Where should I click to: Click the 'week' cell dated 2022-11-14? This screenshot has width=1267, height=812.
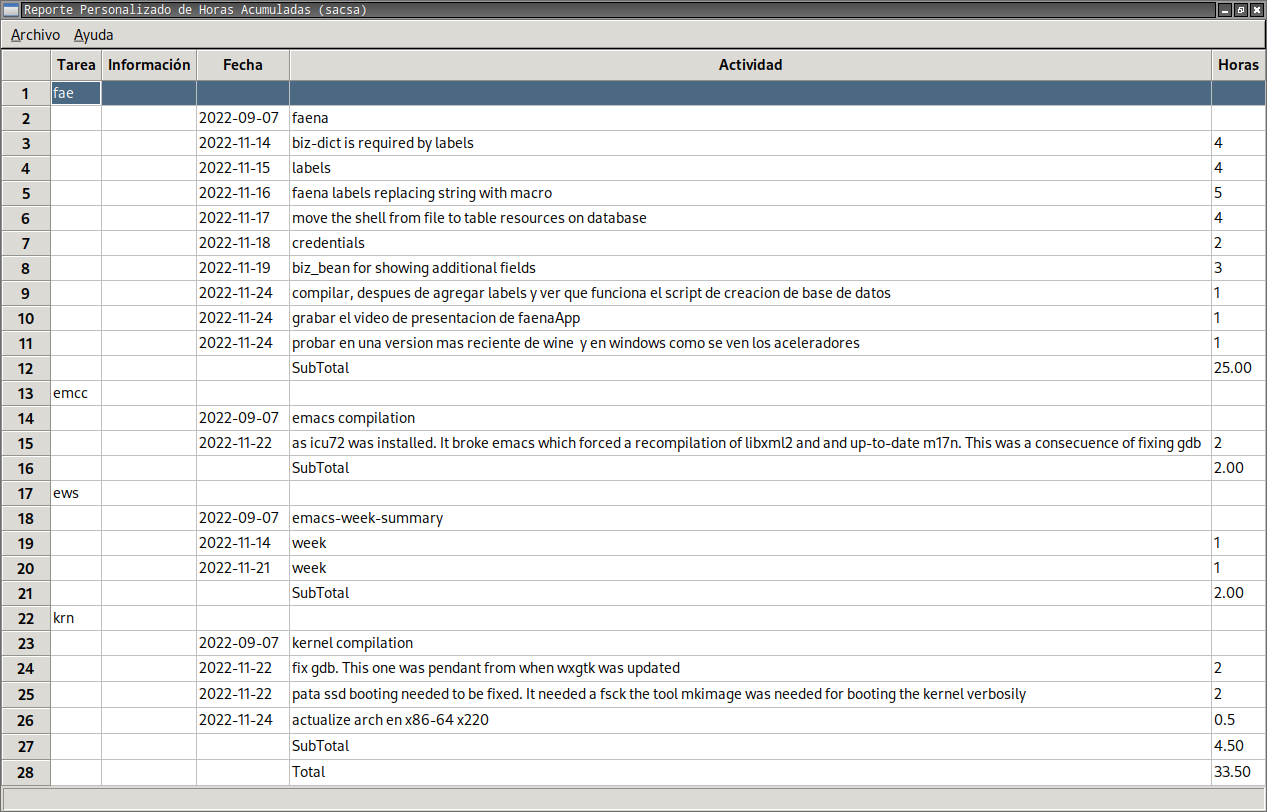pyautogui.click(x=750, y=543)
